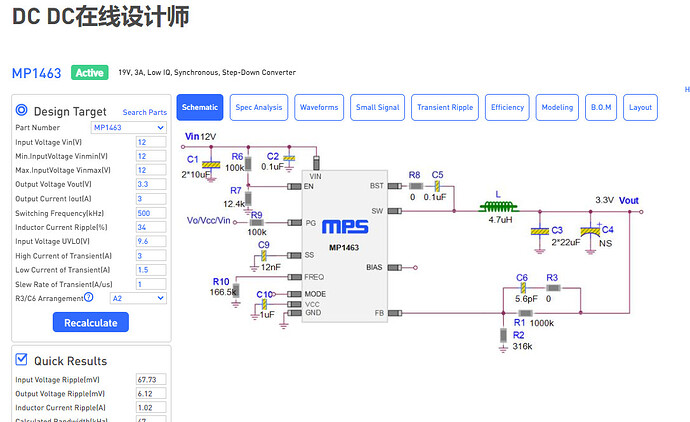Select capacitor C4 symbol in schematic
Screen dimensions: 690x422
590,231
